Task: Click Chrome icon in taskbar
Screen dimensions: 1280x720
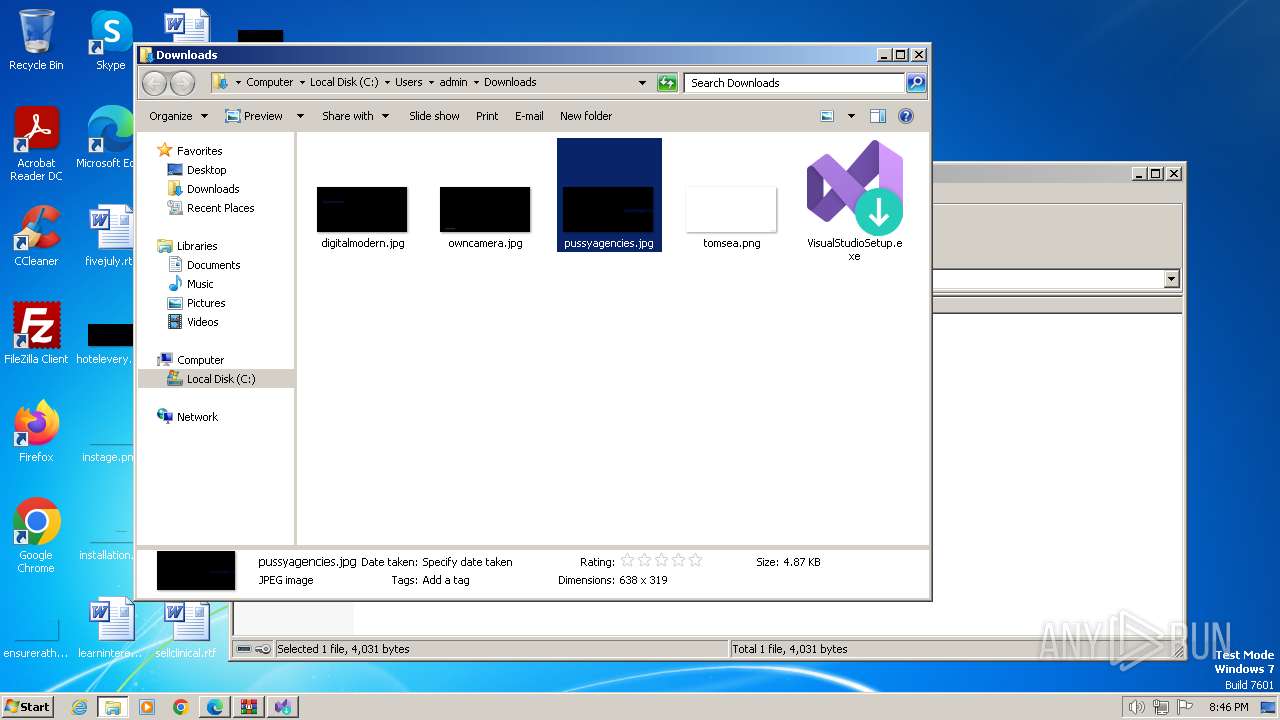Action: pyautogui.click(x=180, y=707)
